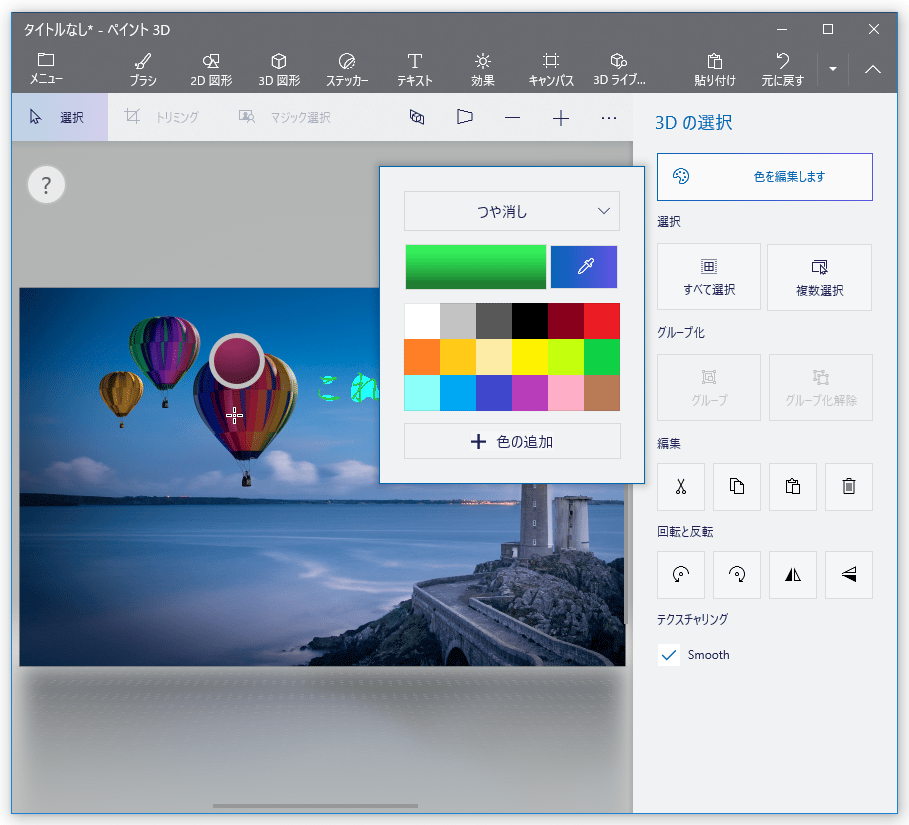Click 色の追加 add color button
This screenshot has width=909, height=825.
pyautogui.click(x=512, y=442)
